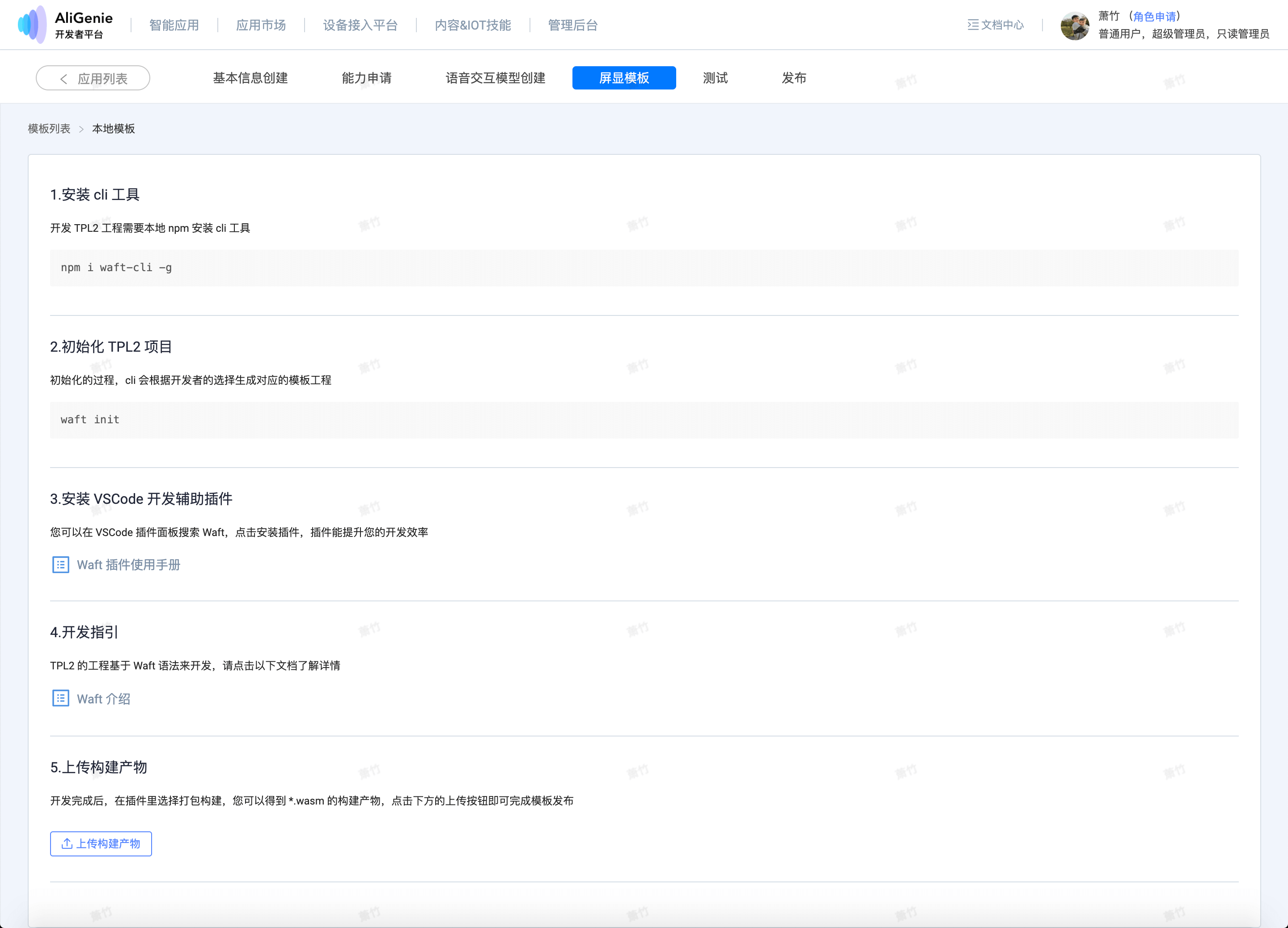The height and width of the screenshot is (928, 1288).
Task: Click the 文档中心 list icon
Action: [973, 25]
